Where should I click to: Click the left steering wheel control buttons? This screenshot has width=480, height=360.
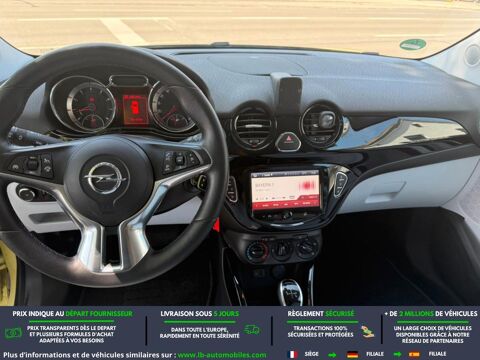[x=31, y=165]
